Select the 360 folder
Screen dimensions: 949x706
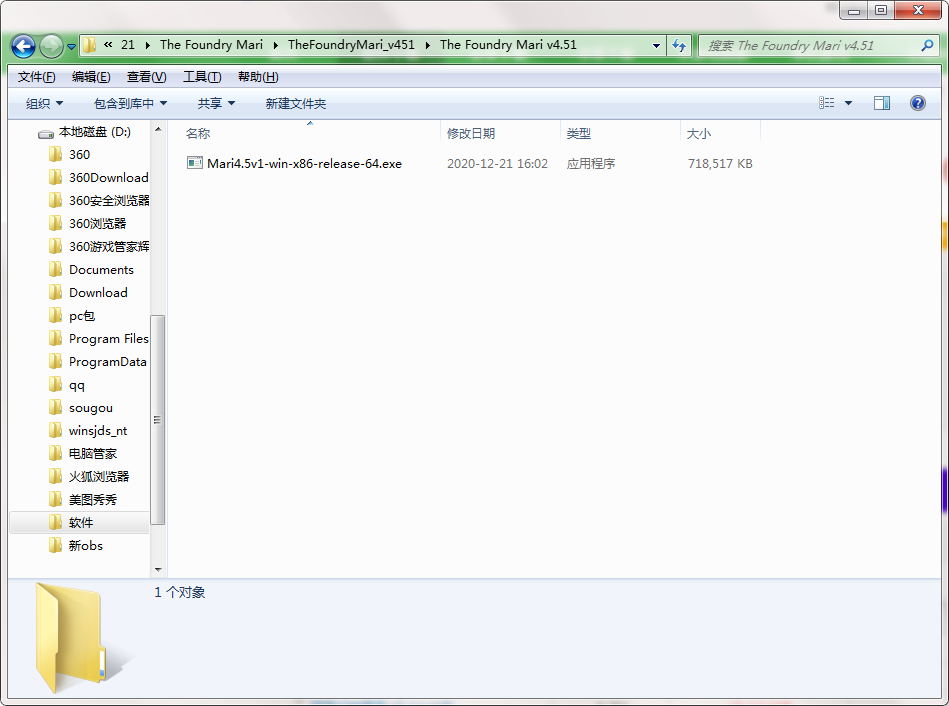point(79,154)
